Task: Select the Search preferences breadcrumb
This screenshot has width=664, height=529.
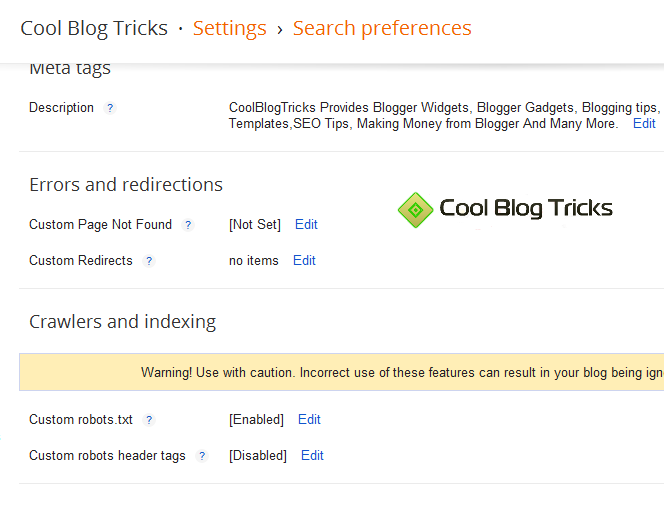Action: [x=382, y=28]
